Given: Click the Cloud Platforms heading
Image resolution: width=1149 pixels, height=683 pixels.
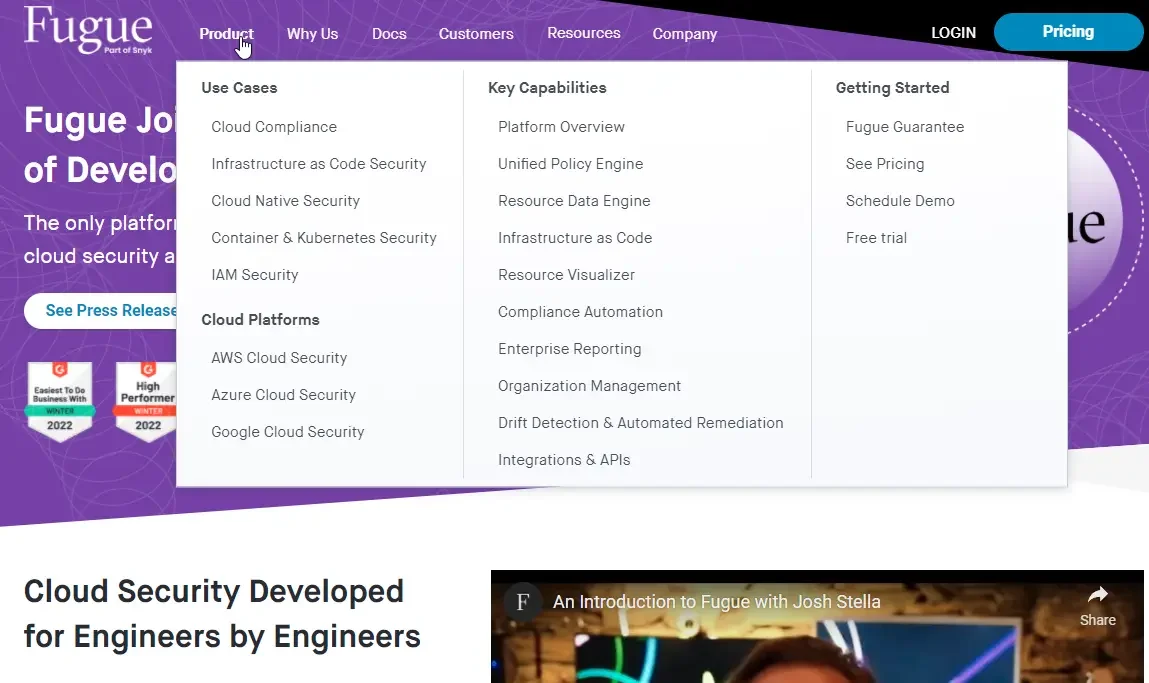Looking at the screenshot, I should click(260, 320).
